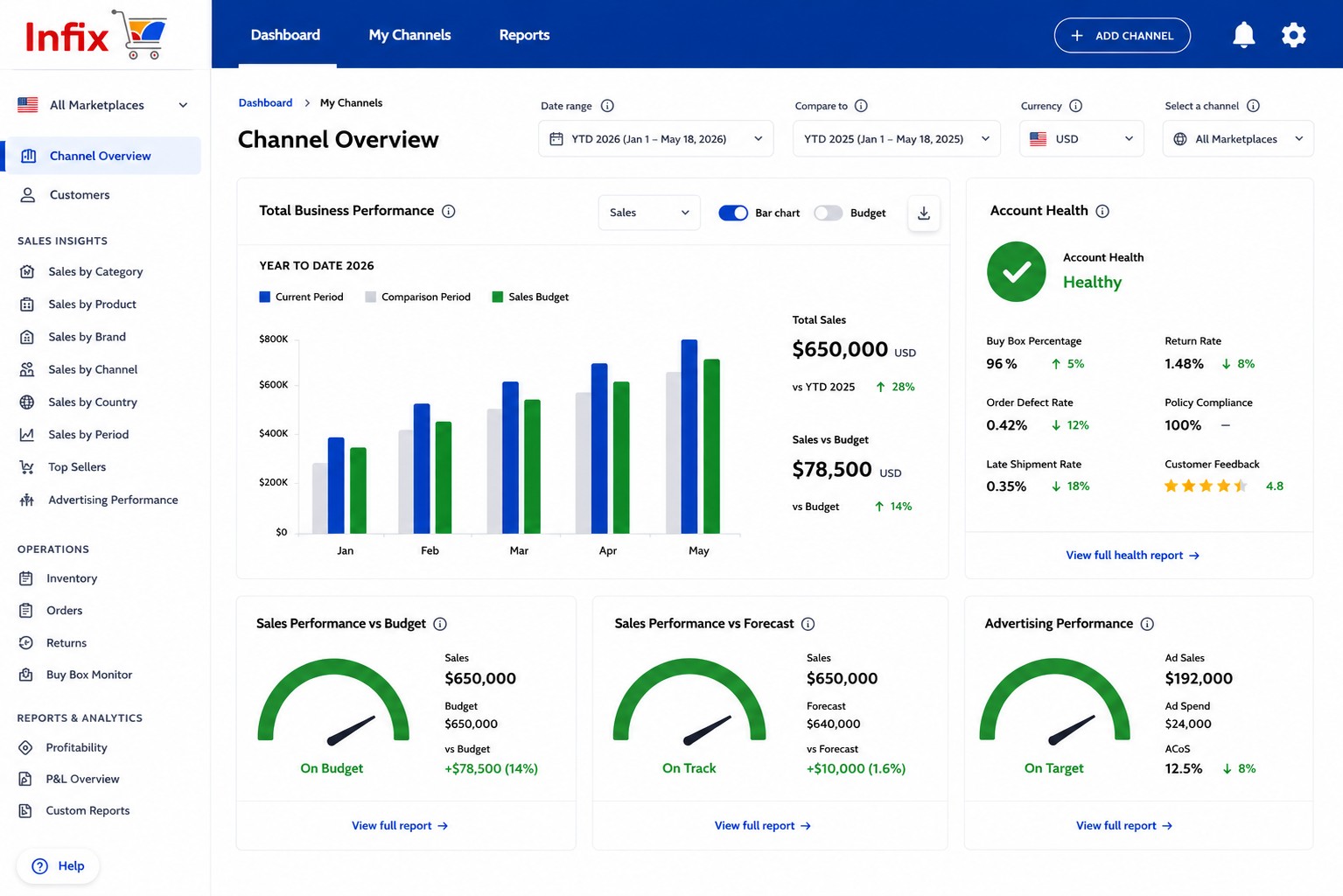Show info for Select a channel

(x=1253, y=106)
